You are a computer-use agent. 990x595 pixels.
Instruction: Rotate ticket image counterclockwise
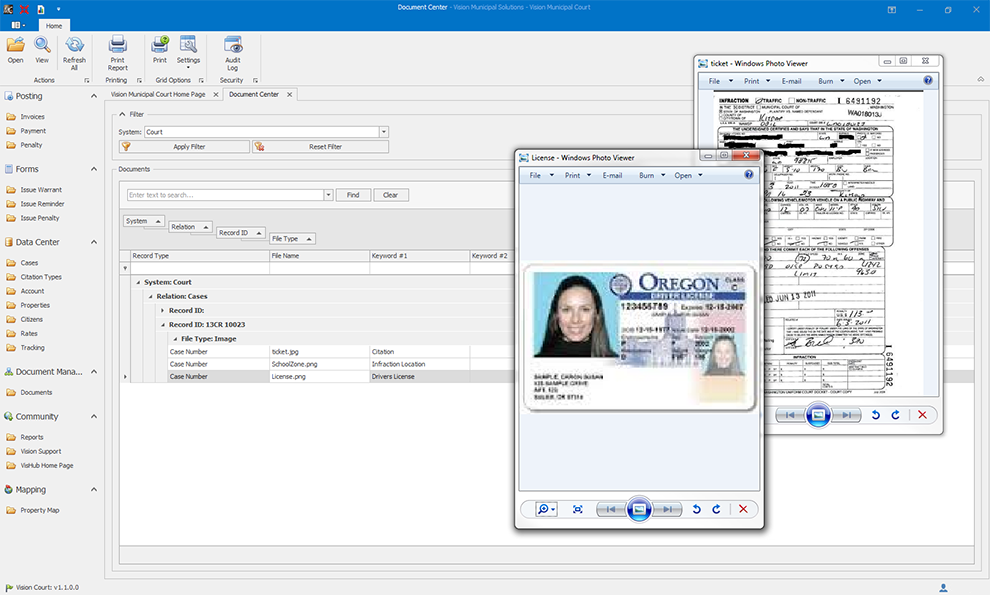[876, 415]
